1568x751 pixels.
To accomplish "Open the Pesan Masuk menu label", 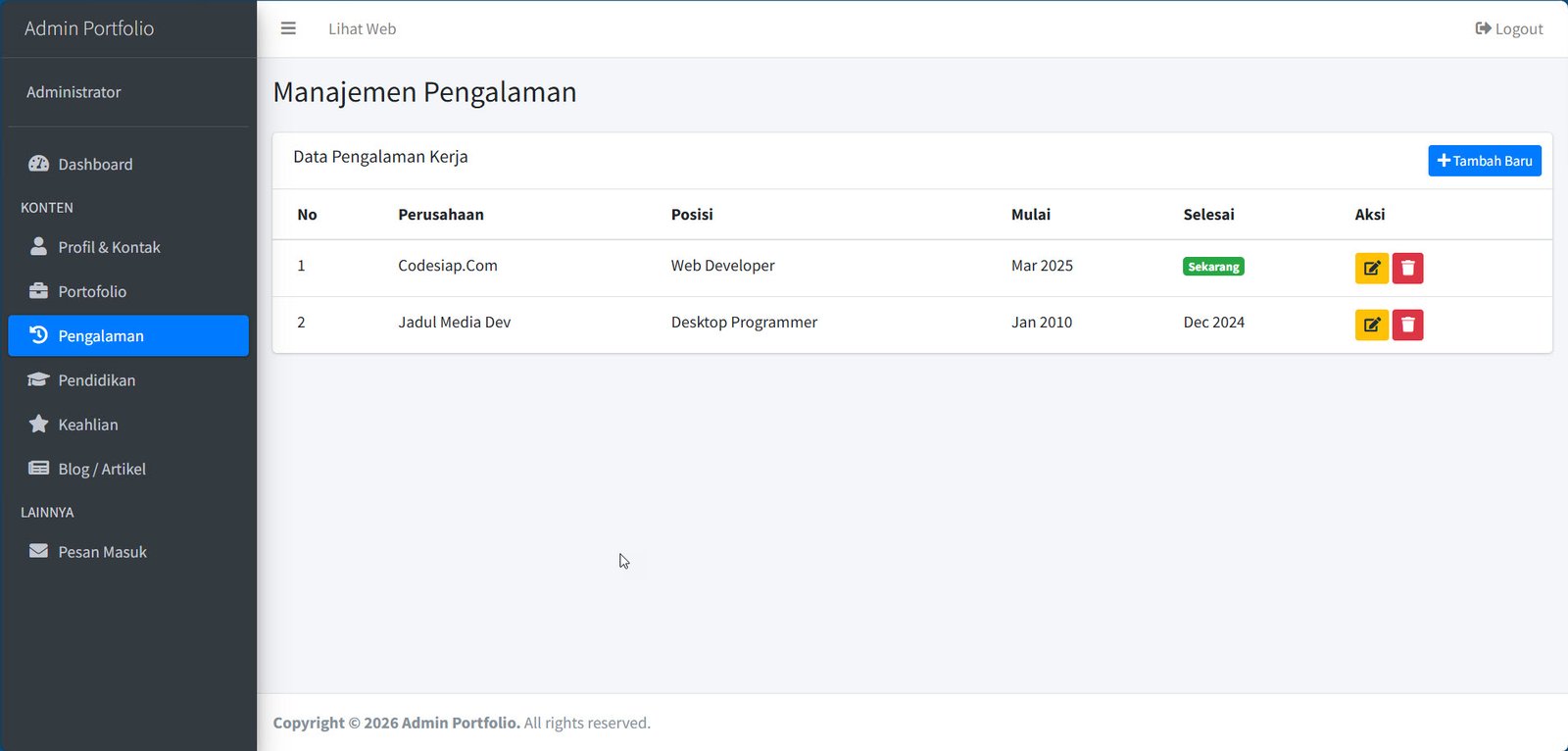I will pos(102,552).
